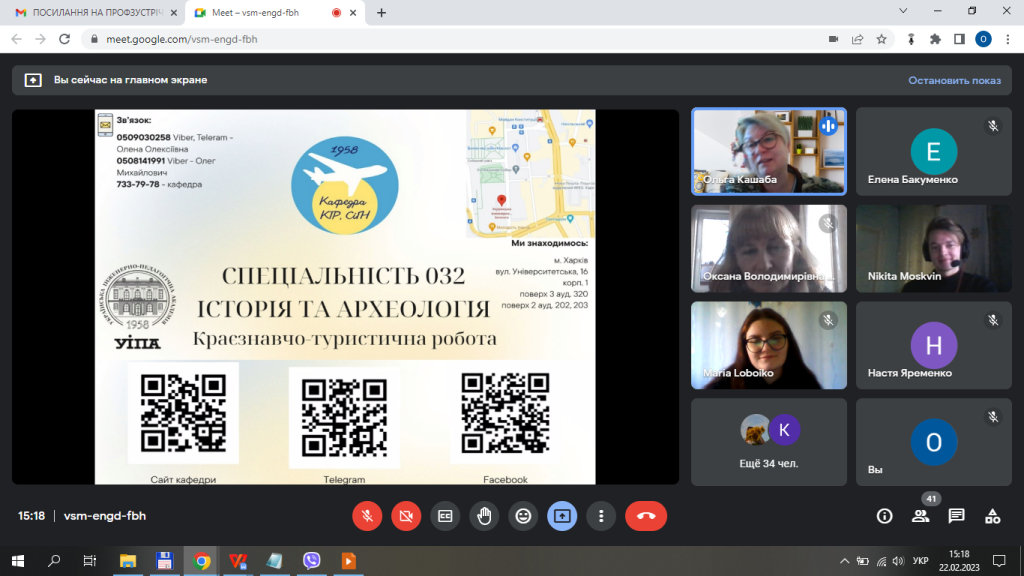Click the address bar URL field
1024x576 pixels.
(x=457, y=39)
